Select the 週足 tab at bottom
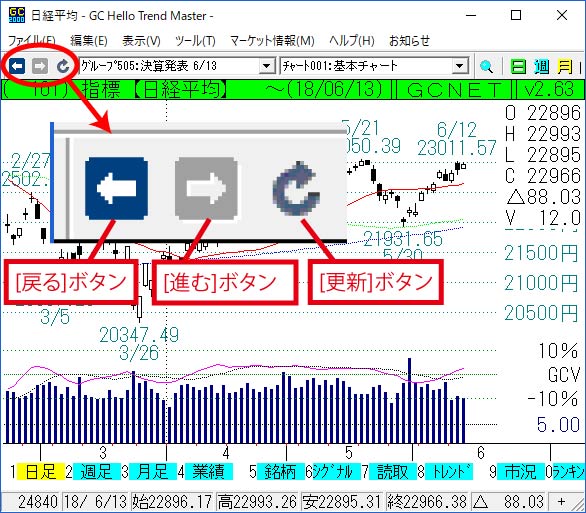Screen dimensions: 586x513 [97, 472]
